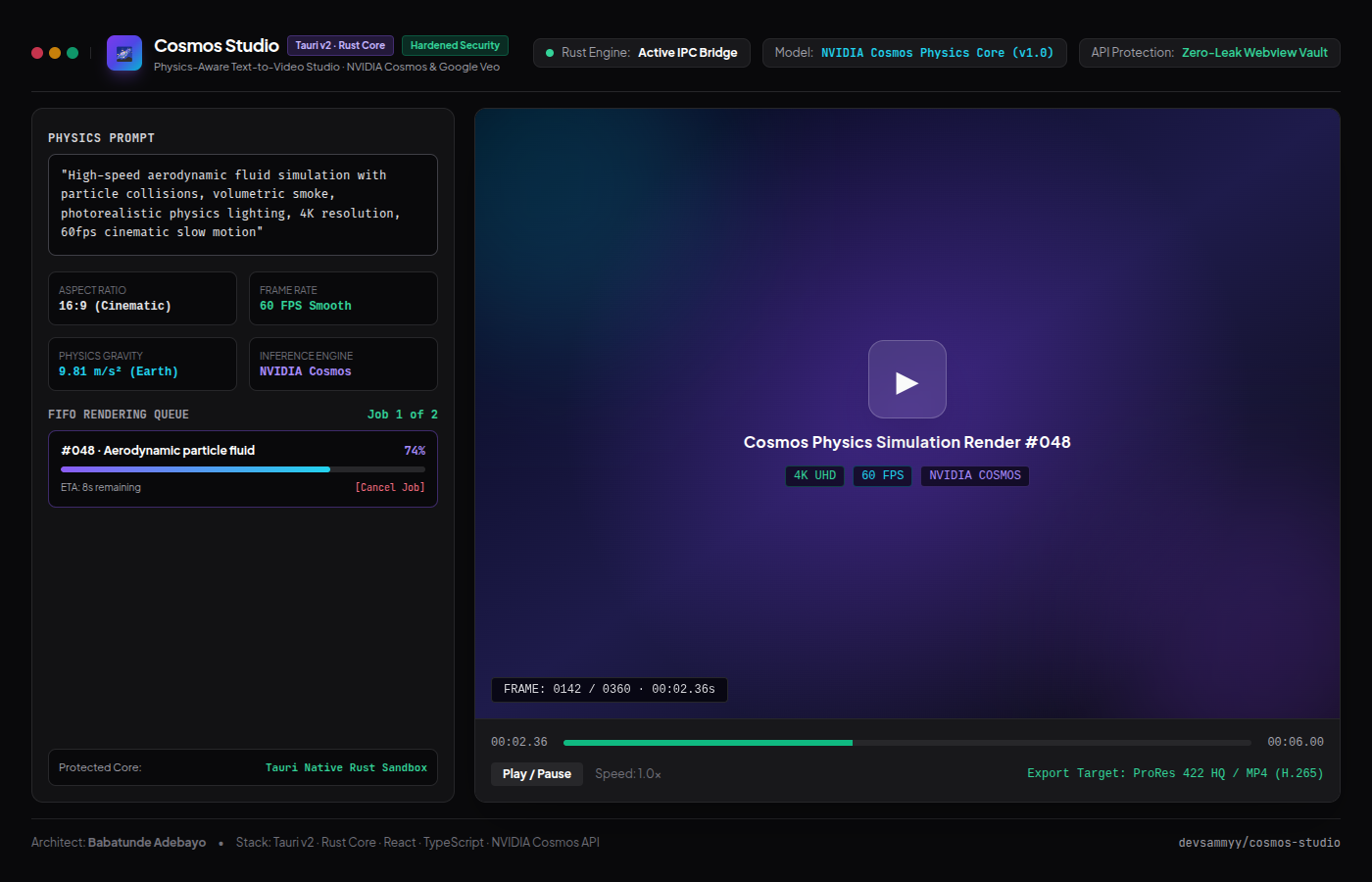
Task: Click the Stack: Tauri v2 footer text
Action: click(417, 843)
